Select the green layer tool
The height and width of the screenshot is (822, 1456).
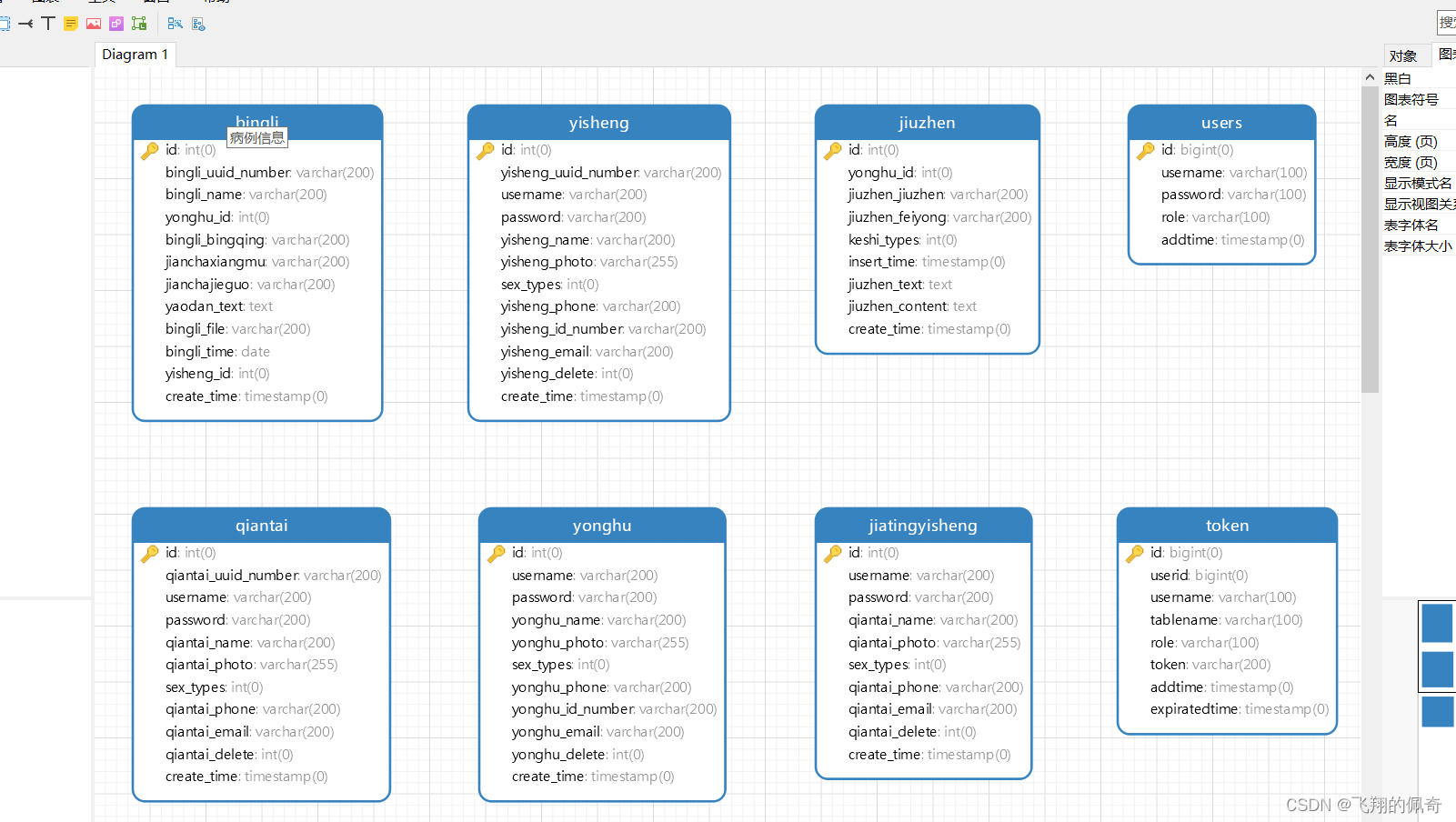click(x=139, y=24)
